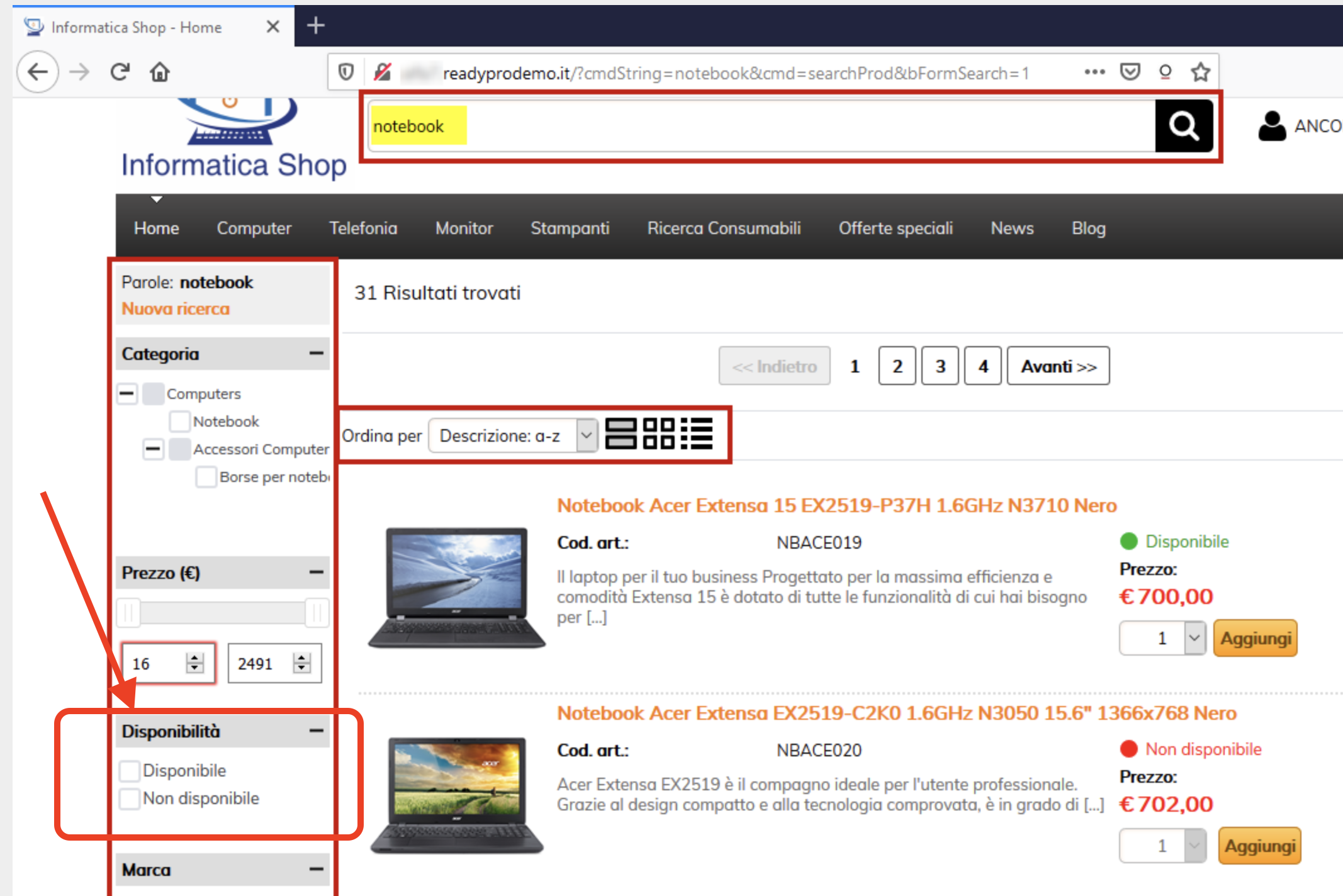The image size is (1343, 896).
Task: Open the Offerte speciali menu item
Action: point(896,228)
